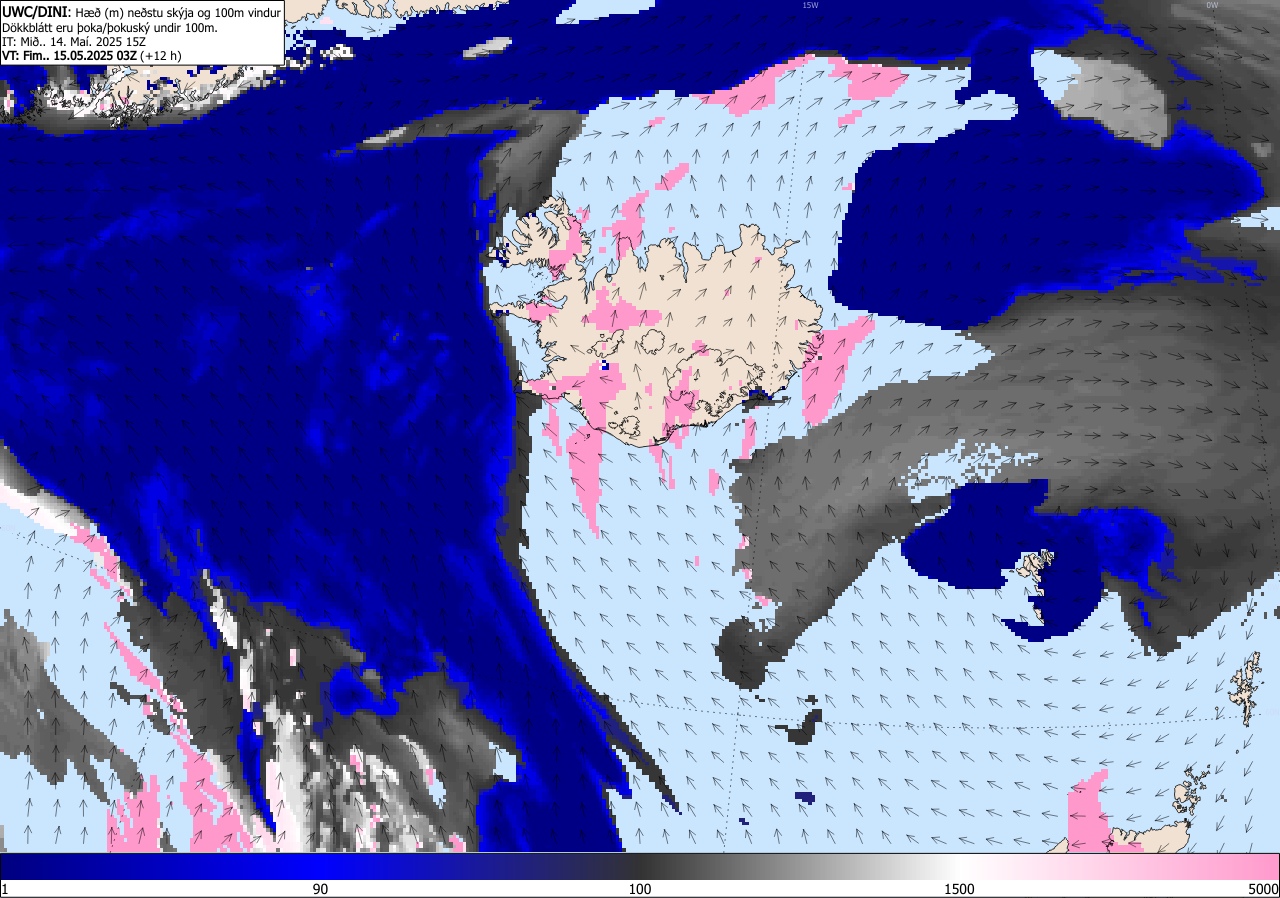
Task: Click the "UWC/DINI:" title label
Action: coord(35,12)
